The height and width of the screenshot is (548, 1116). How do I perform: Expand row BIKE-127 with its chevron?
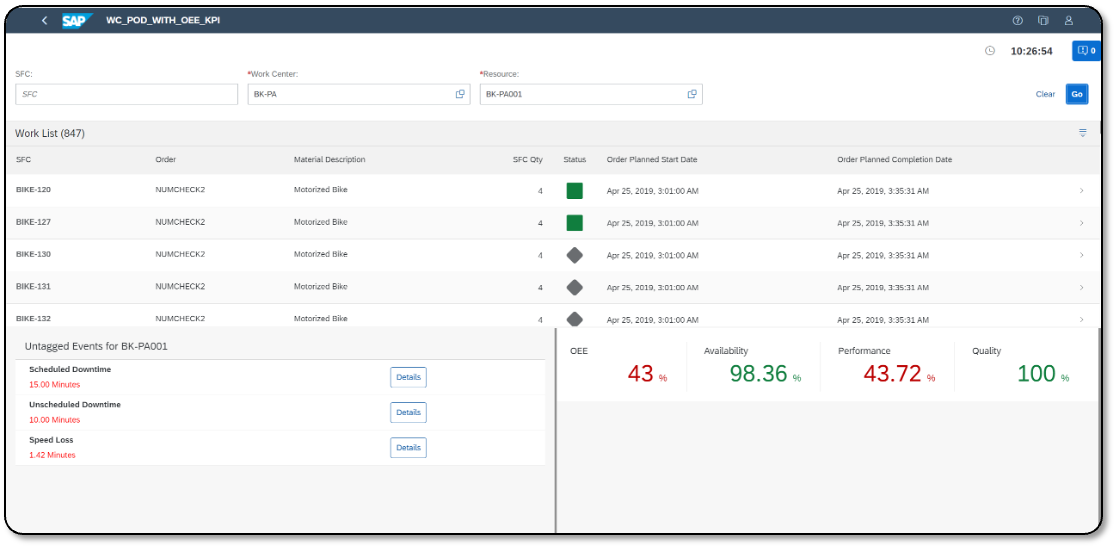click(x=1081, y=222)
